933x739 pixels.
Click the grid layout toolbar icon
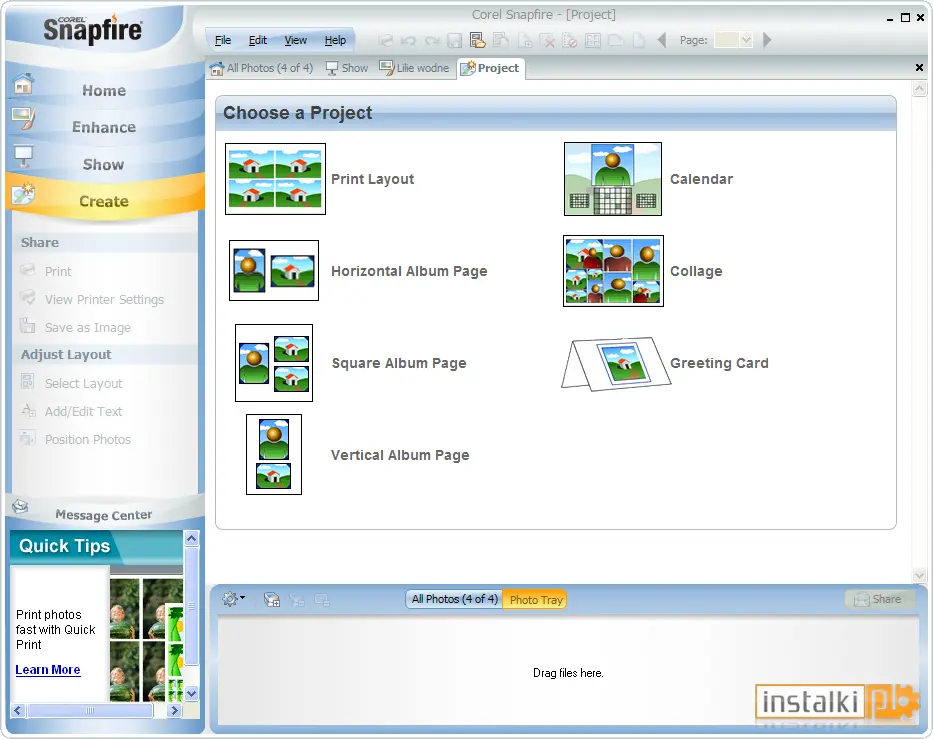pos(593,40)
